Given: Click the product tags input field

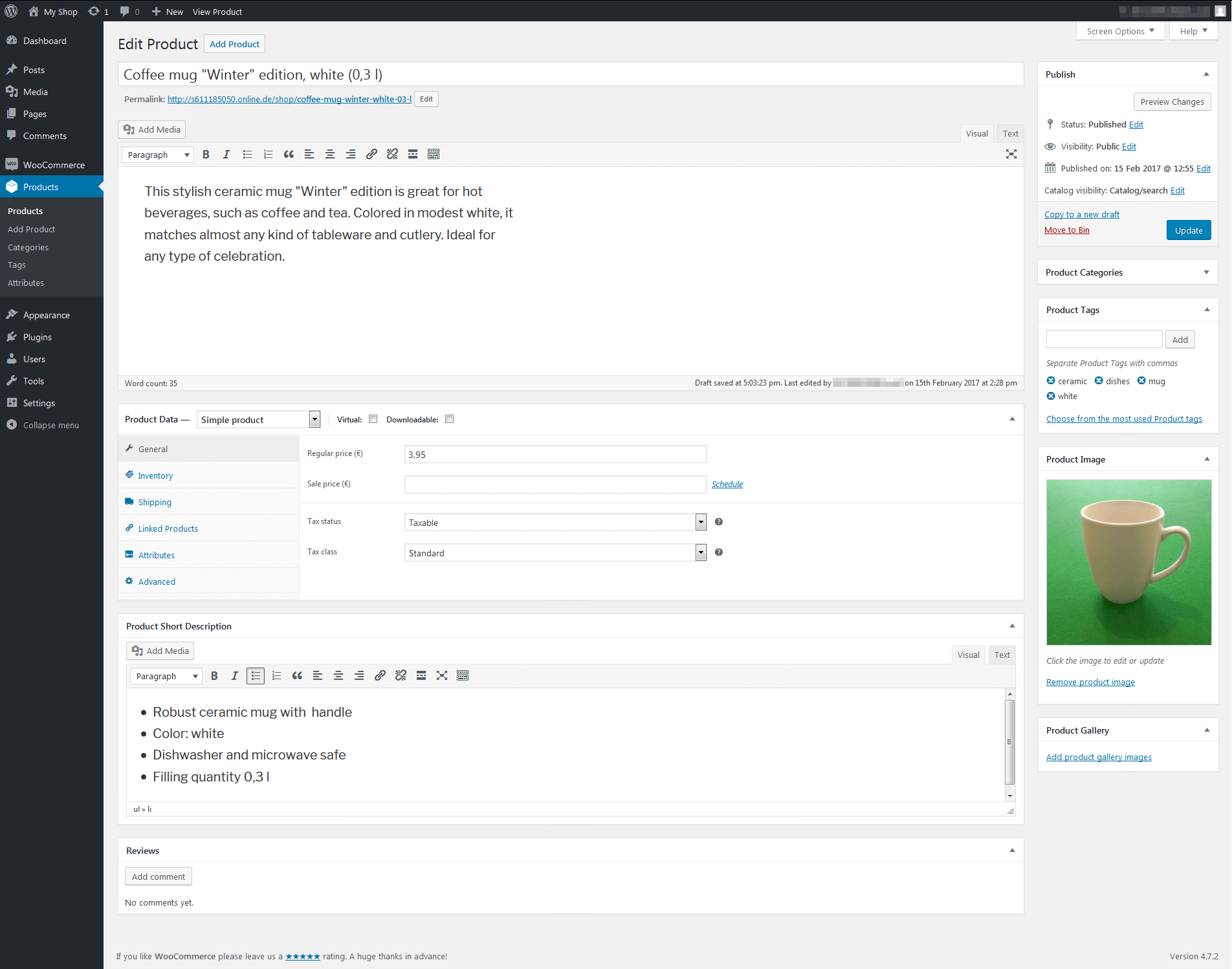Looking at the screenshot, I should 1104,339.
